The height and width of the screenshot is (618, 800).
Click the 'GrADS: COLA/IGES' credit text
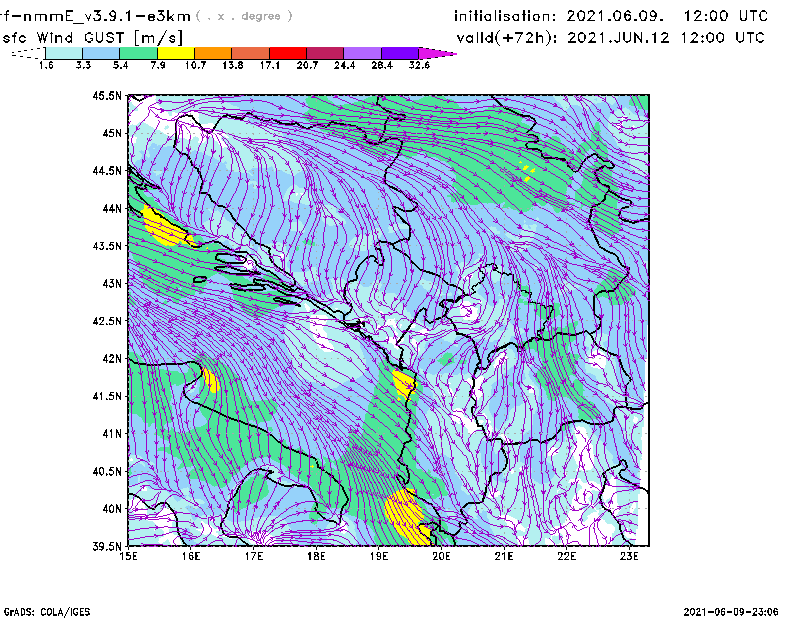click(x=47, y=612)
